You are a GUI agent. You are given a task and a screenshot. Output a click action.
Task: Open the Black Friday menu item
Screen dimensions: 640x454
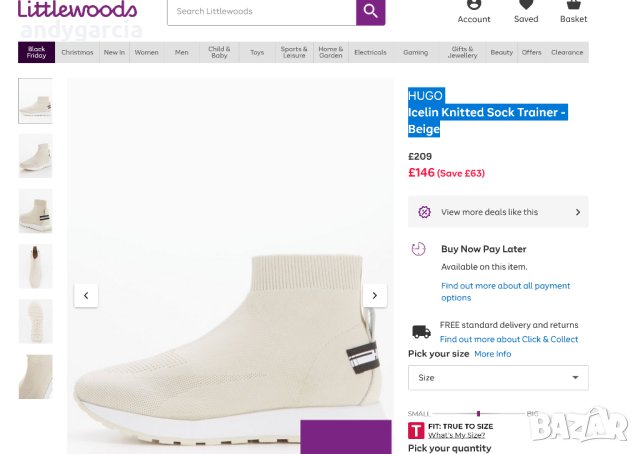pyautogui.click(x=37, y=52)
